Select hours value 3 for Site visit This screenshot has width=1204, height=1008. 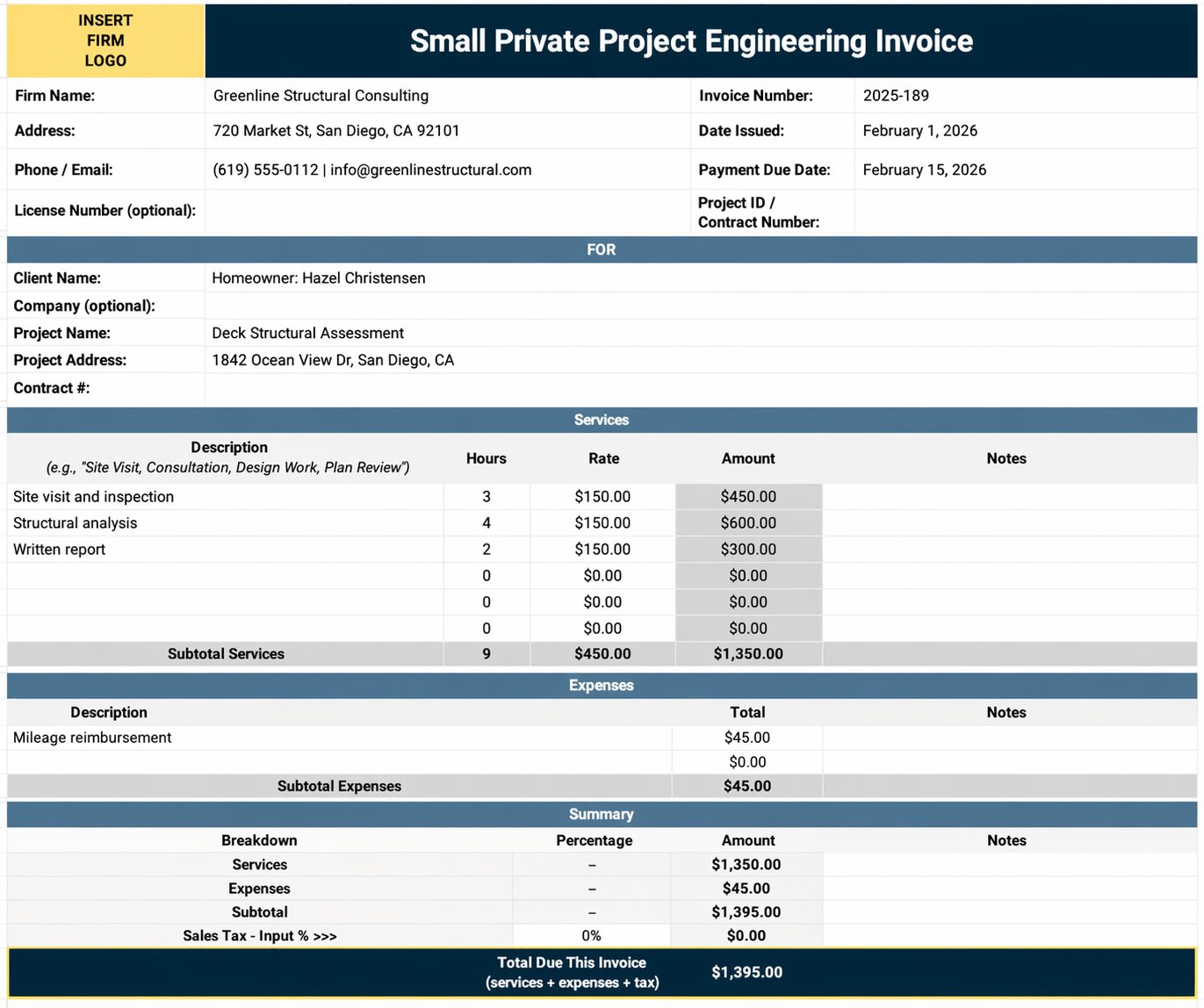pos(487,496)
